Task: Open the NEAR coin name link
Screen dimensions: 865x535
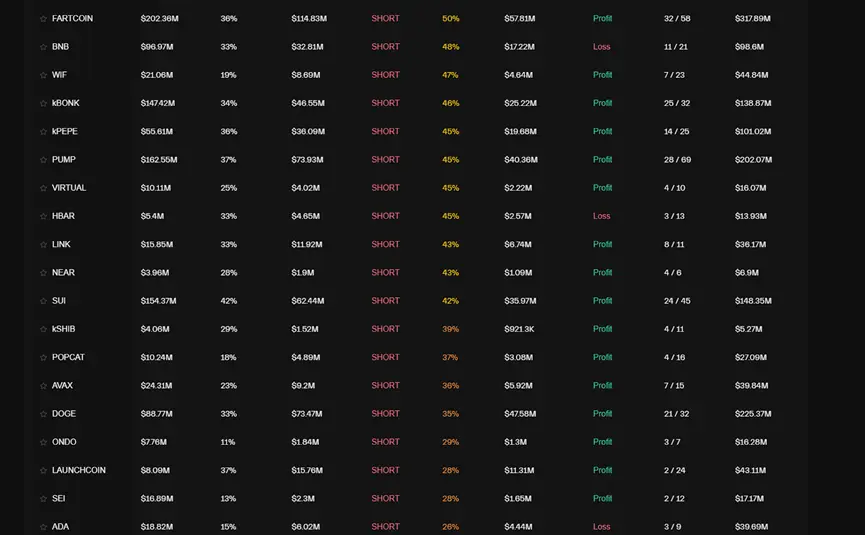Action: [63, 273]
